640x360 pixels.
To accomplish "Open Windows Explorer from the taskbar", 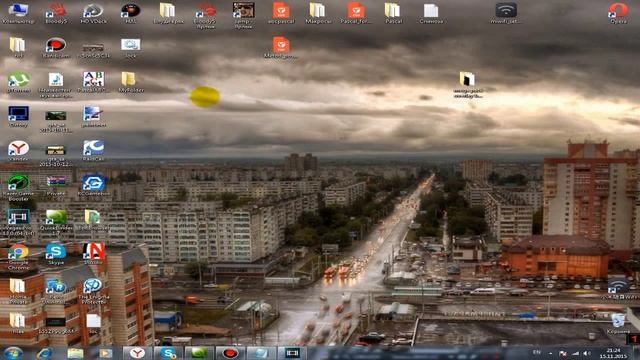I will 75,353.
